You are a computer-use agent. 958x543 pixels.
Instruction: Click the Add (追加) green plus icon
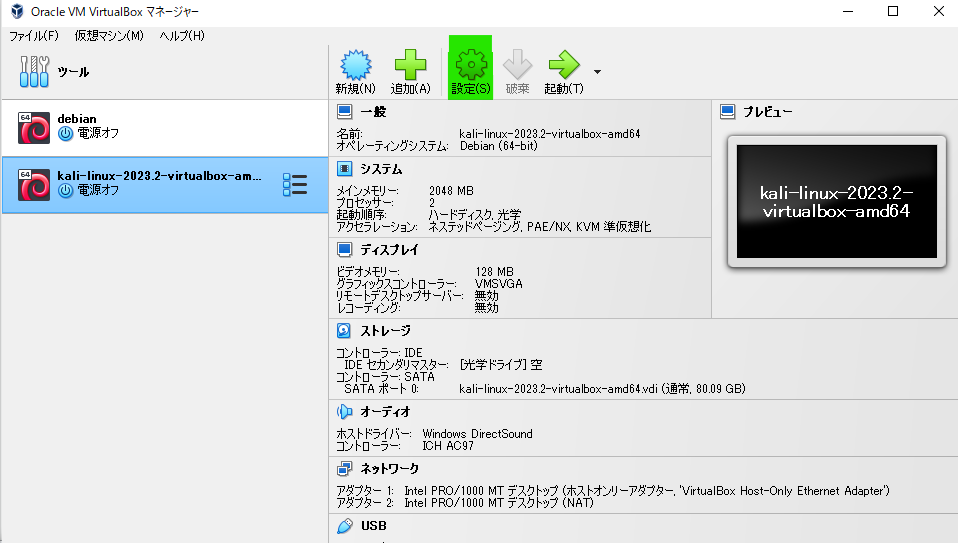410,65
